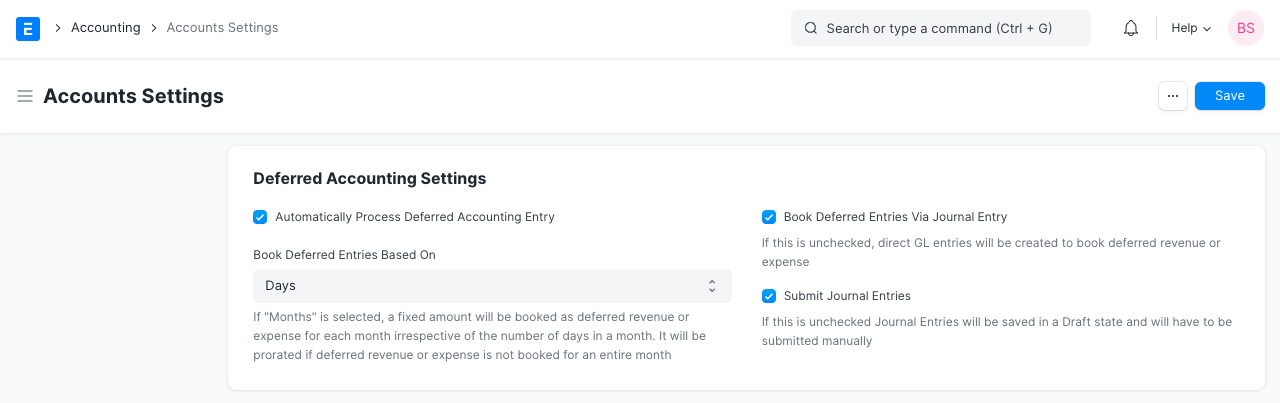Click the Accounts Settings breadcrumb
This screenshot has height=403, width=1280.
(222, 28)
